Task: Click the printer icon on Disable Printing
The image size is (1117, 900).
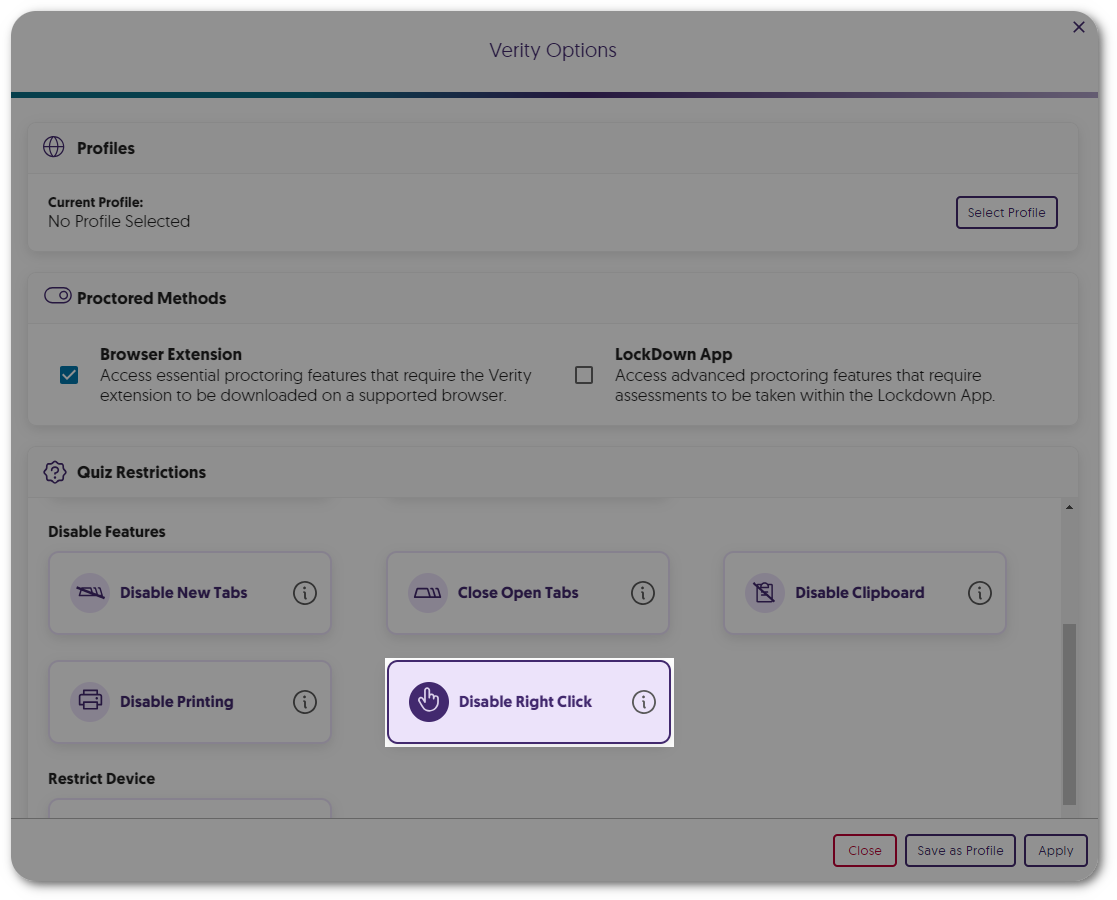Action: click(x=89, y=701)
